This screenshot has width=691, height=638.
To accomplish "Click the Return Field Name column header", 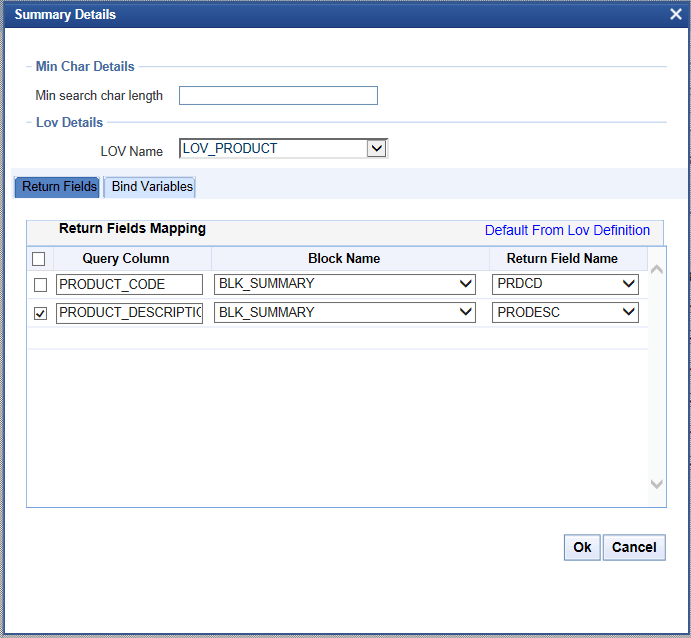I will click(562, 258).
